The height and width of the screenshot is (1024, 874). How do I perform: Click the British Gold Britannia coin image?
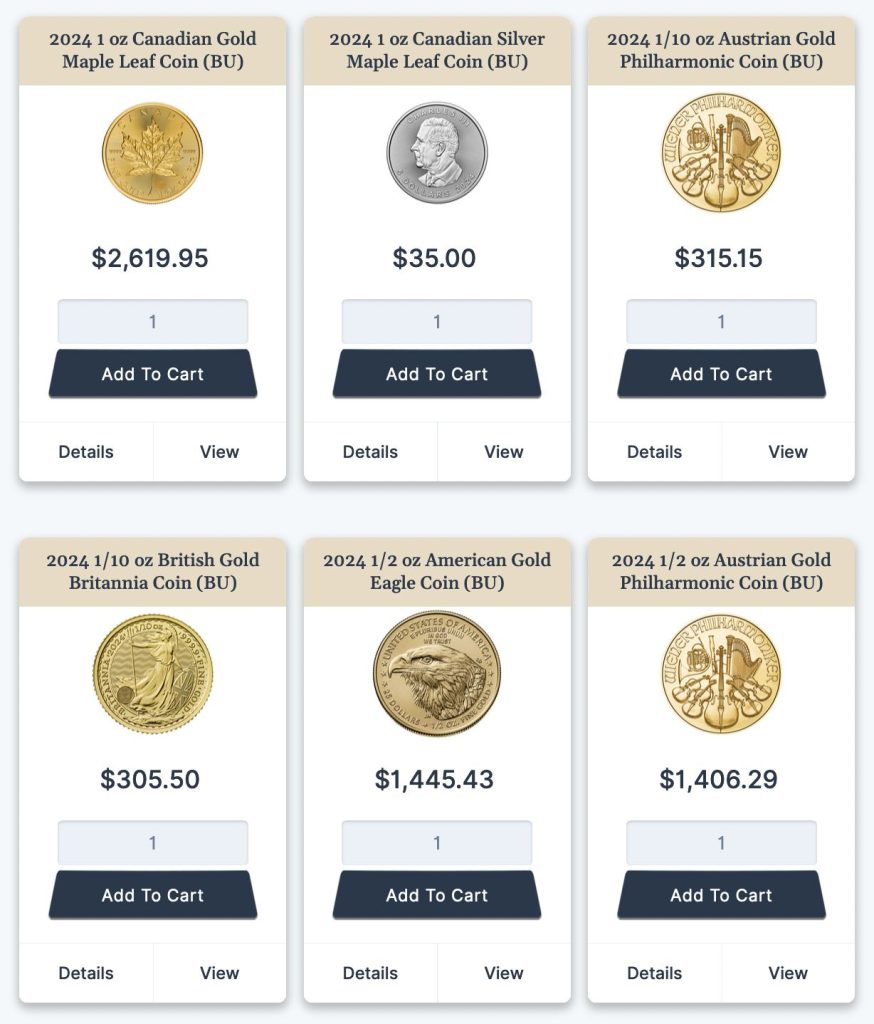[152, 673]
